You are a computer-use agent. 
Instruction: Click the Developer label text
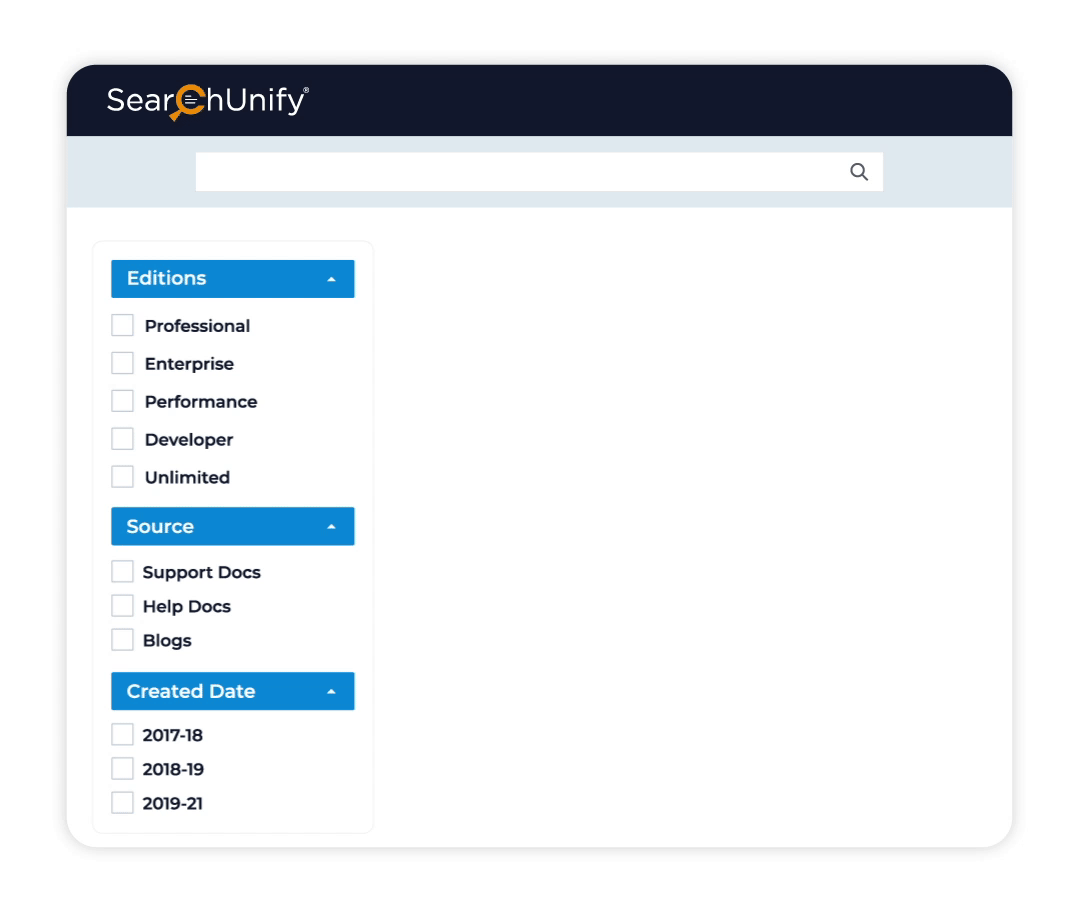coord(189,439)
